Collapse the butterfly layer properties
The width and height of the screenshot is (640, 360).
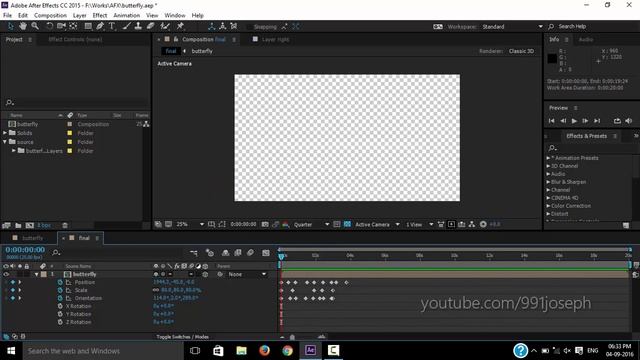point(36,275)
